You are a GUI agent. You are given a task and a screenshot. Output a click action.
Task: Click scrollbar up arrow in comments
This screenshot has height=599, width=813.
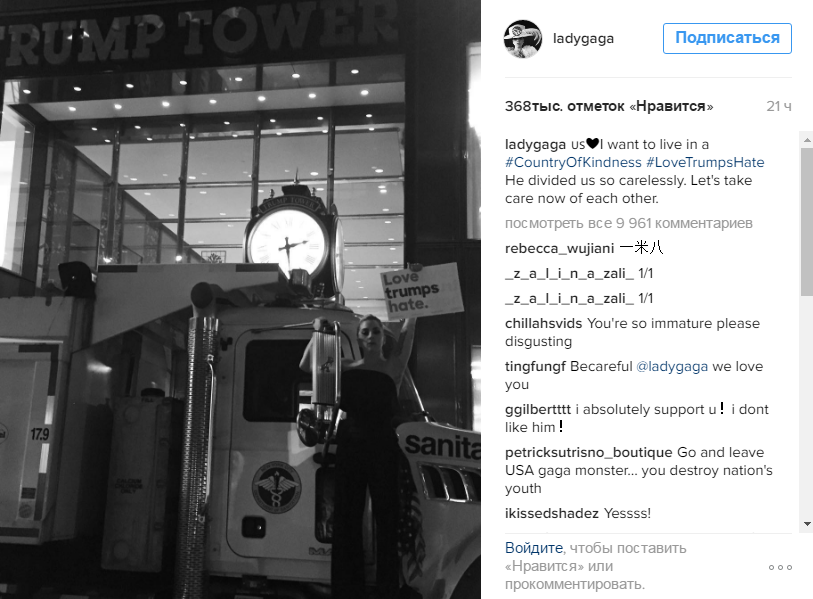click(807, 140)
